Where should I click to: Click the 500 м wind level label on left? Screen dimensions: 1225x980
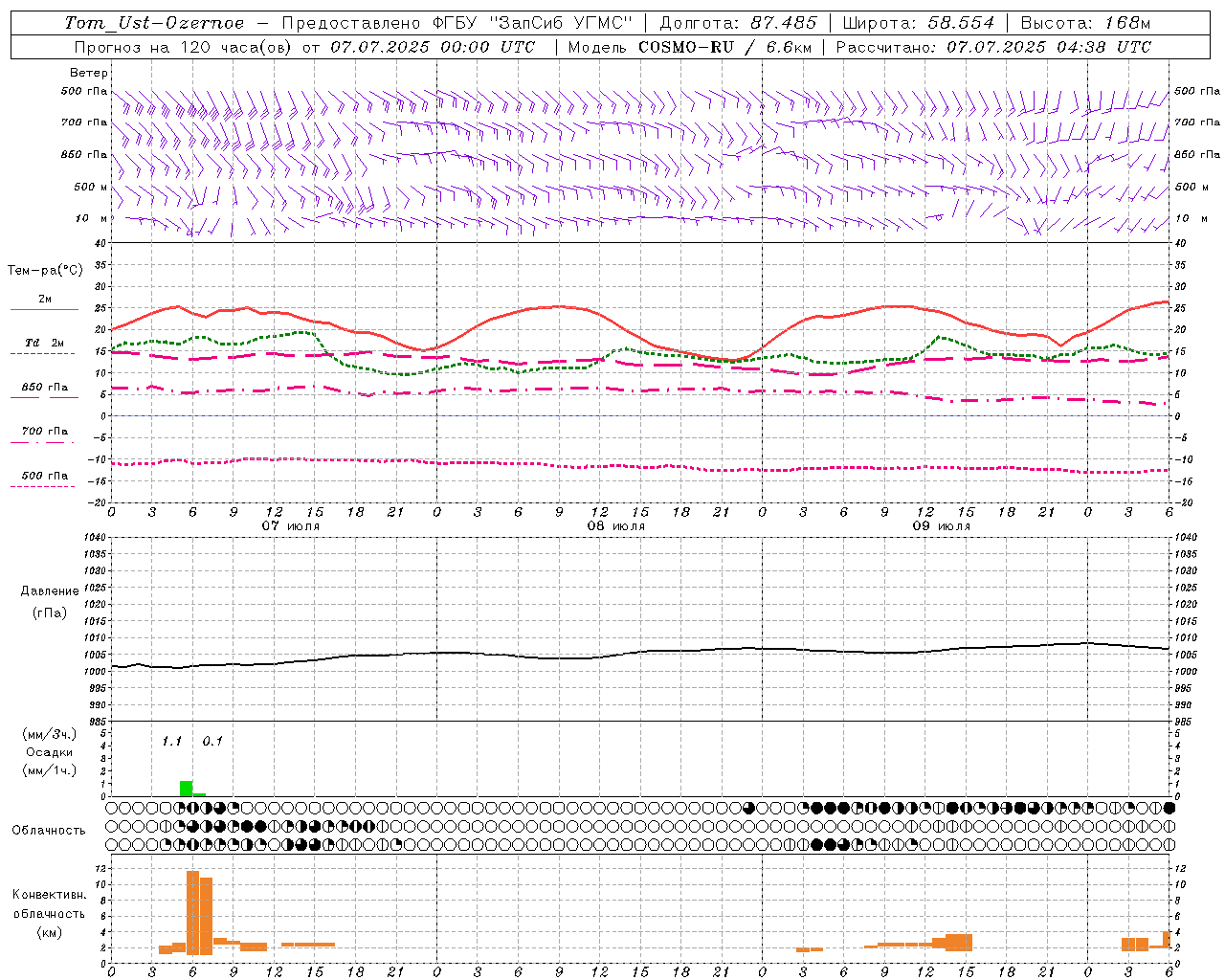point(91,187)
